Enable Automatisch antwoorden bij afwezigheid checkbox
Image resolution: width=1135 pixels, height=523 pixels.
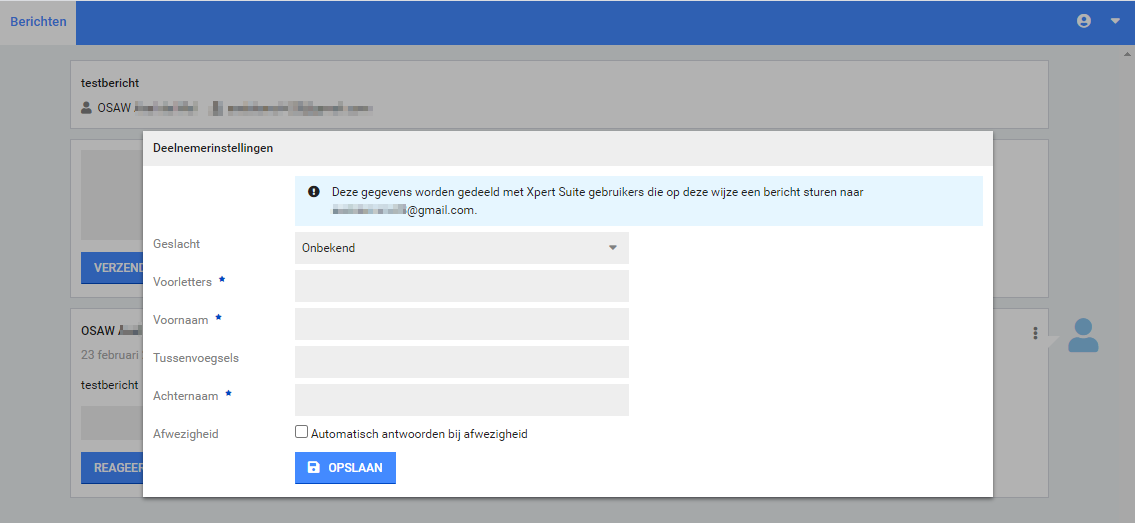(x=301, y=433)
